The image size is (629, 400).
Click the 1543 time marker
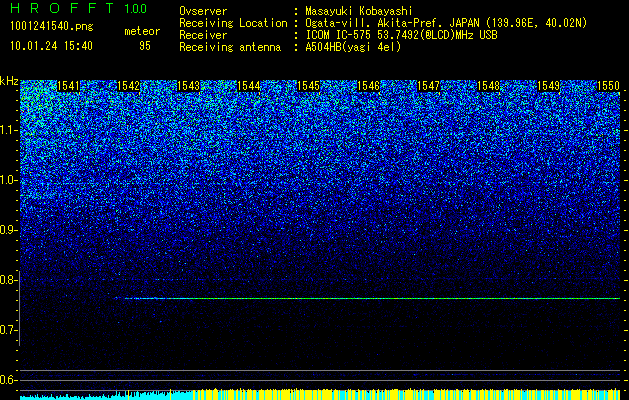click(188, 86)
